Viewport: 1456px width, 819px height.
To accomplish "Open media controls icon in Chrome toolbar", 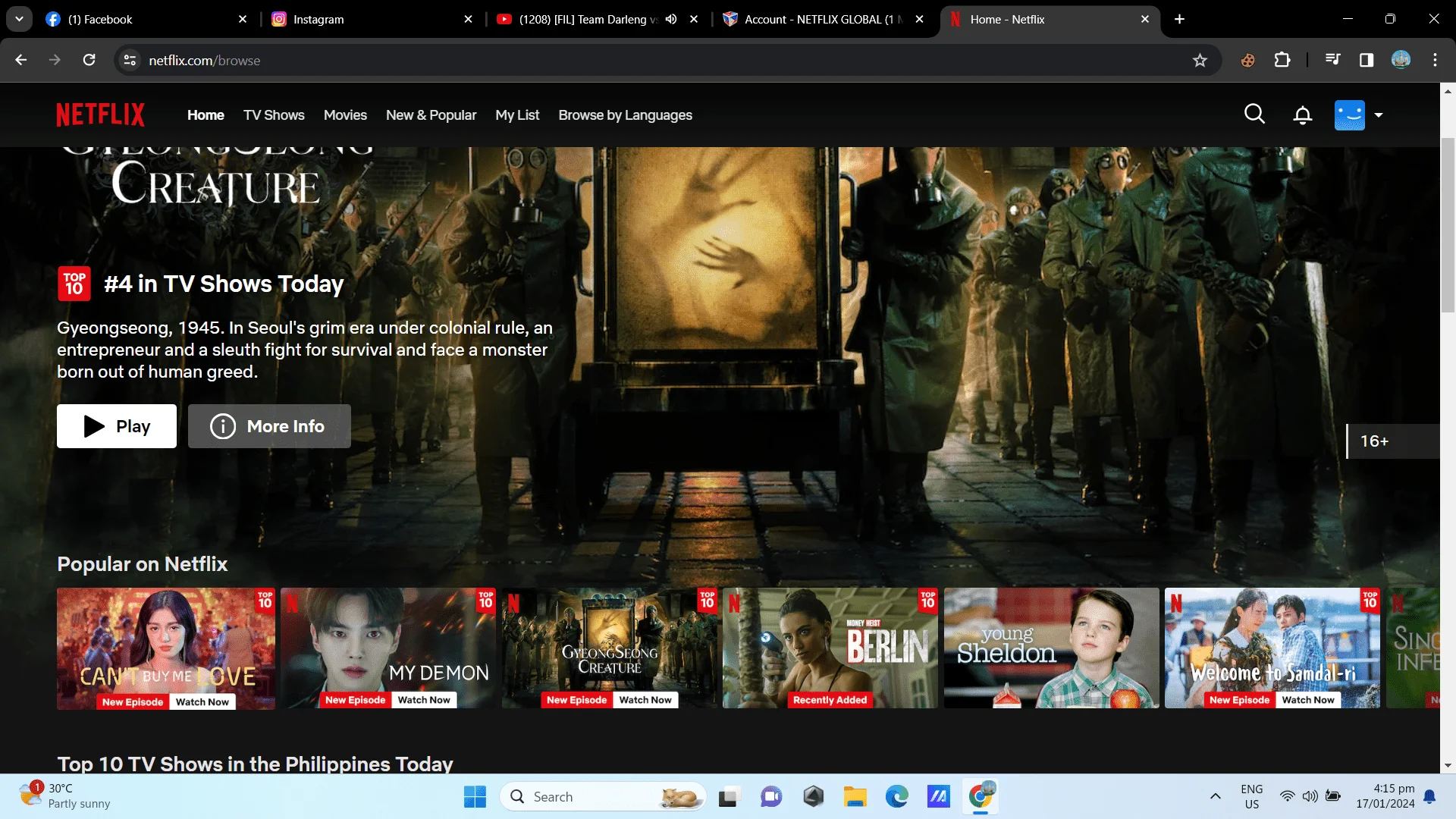I will 1332,60.
